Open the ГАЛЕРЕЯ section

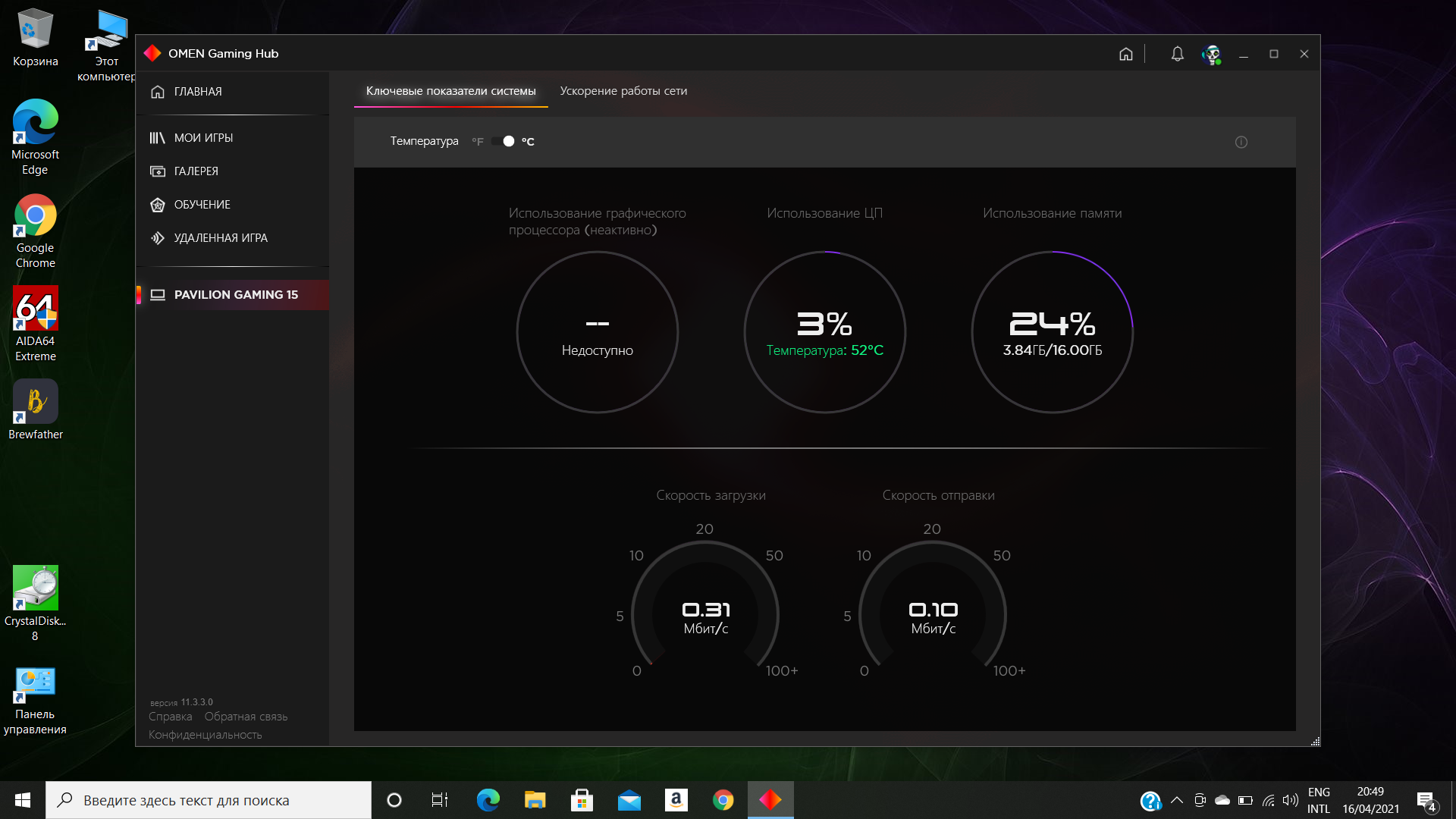pyautogui.click(x=194, y=171)
